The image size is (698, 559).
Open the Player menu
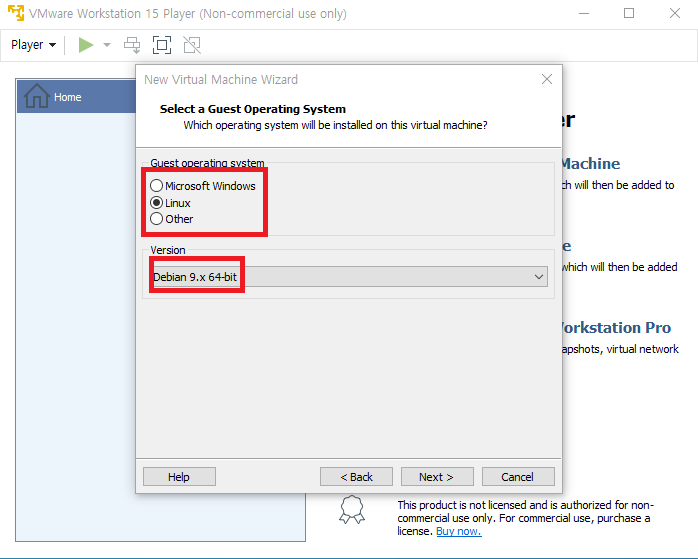(33, 45)
